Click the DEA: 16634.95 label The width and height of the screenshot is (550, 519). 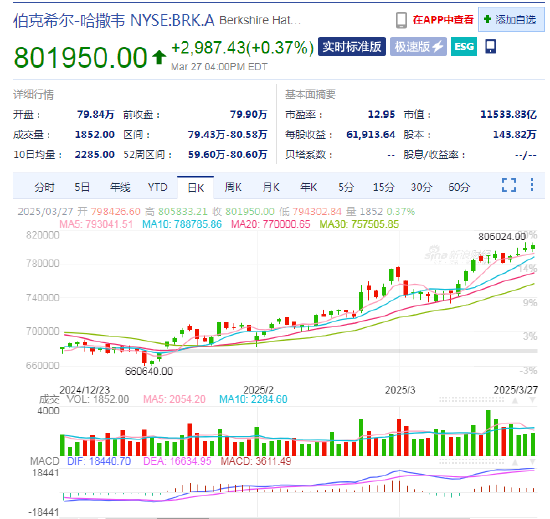[x=177, y=461]
